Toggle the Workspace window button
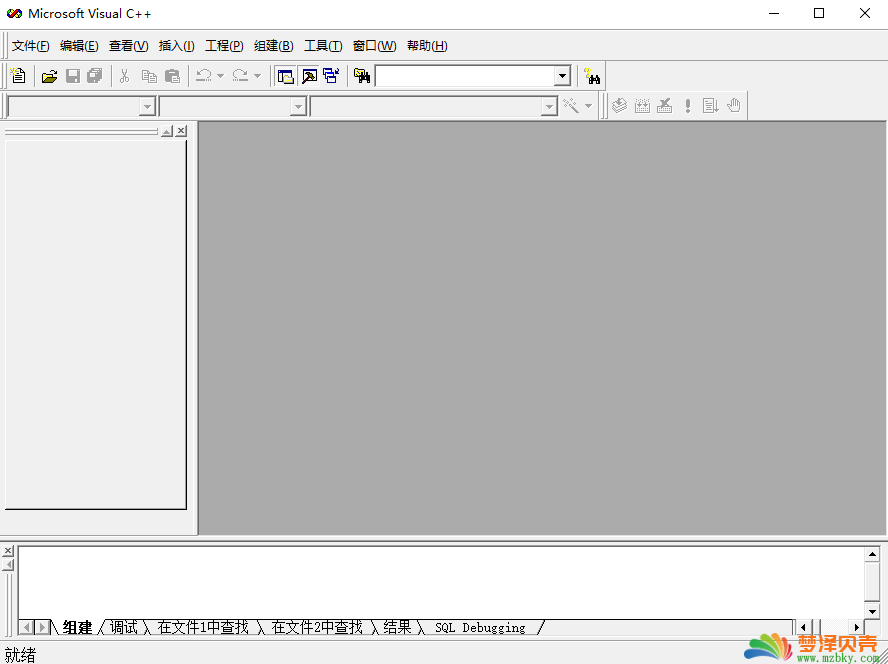 point(285,76)
